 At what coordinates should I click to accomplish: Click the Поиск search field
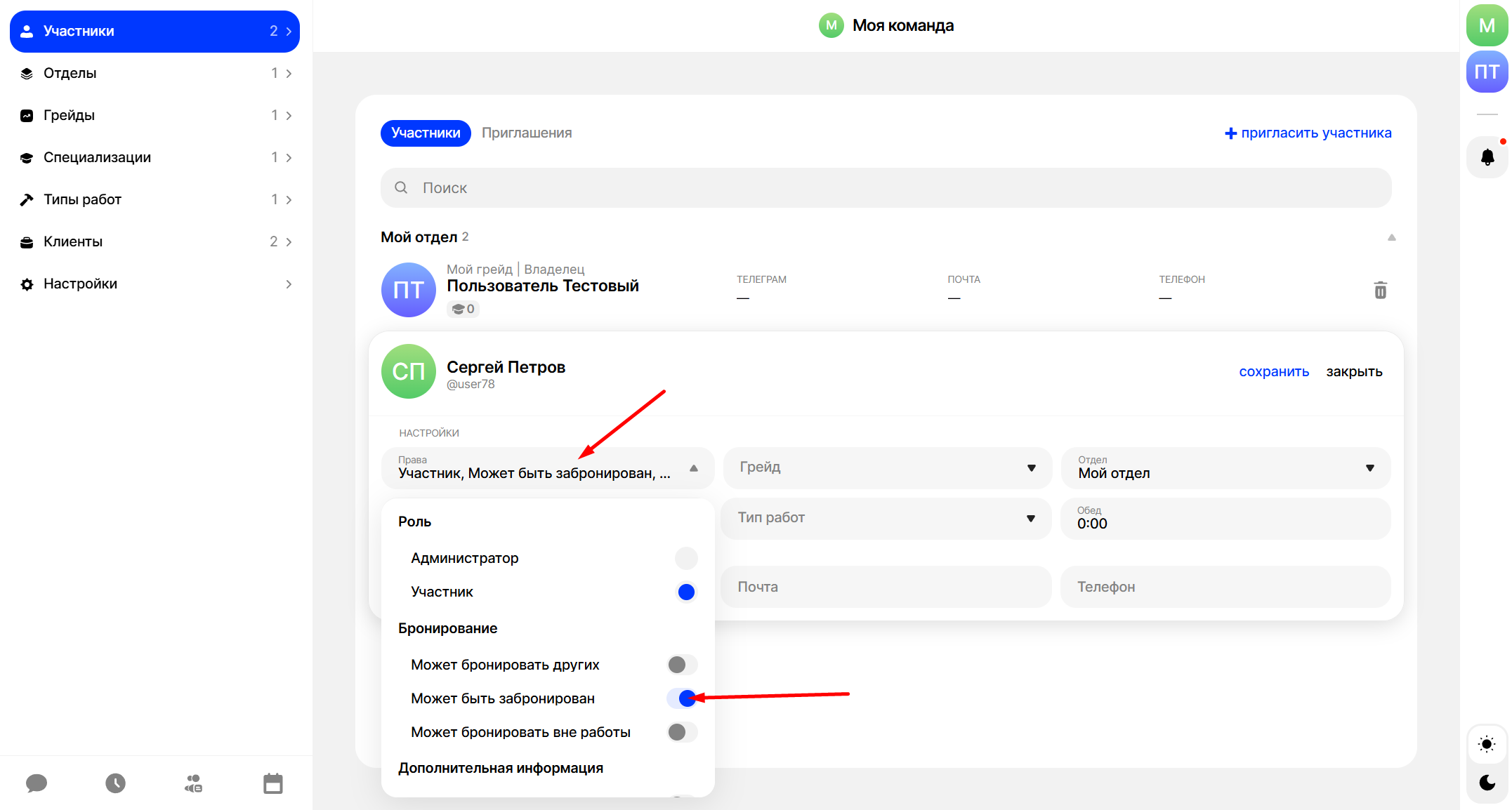885,187
